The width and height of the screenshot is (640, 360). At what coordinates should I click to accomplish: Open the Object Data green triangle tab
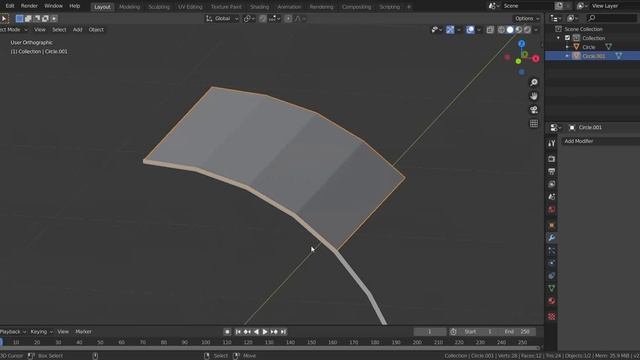point(551,289)
